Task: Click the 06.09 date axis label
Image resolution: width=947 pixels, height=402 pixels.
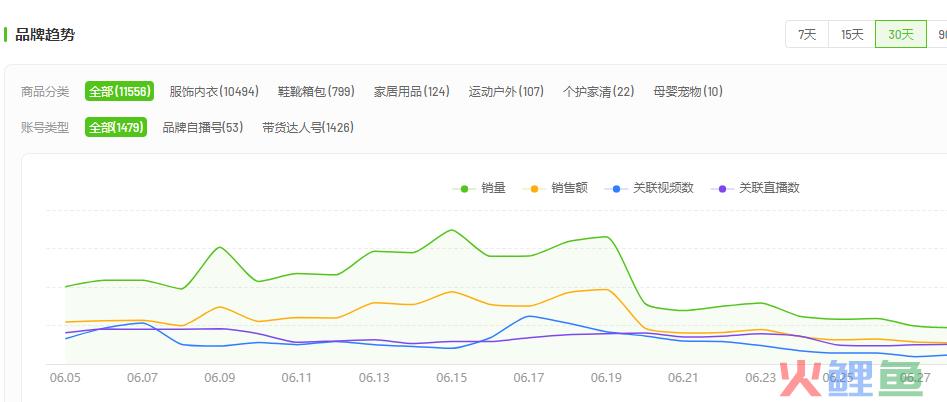Action: pos(219,378)
